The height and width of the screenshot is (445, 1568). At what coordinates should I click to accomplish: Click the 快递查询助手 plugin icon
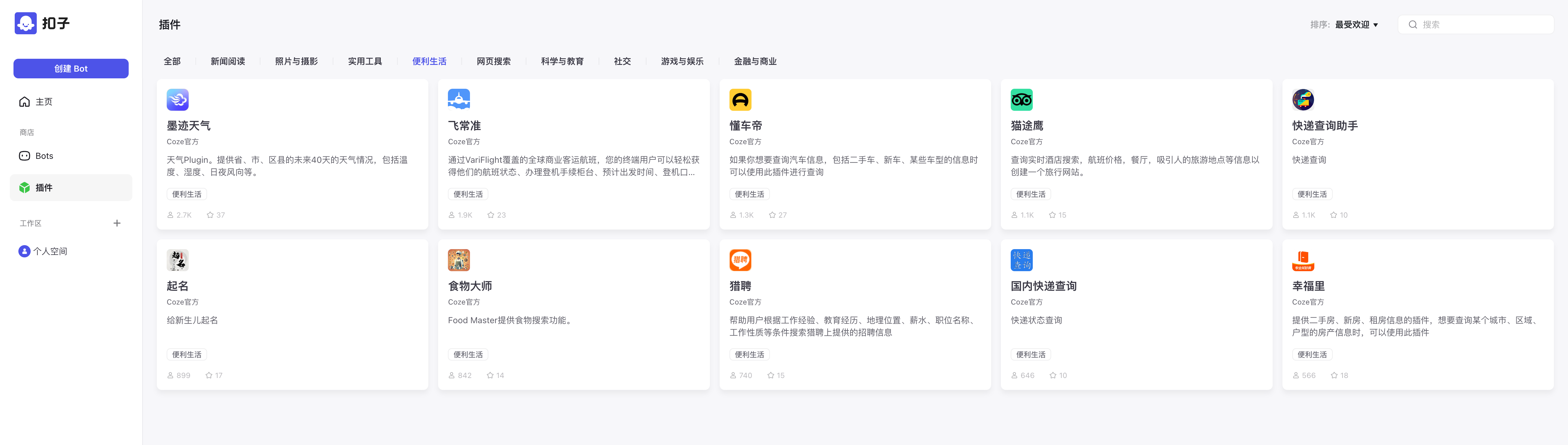1303,100
